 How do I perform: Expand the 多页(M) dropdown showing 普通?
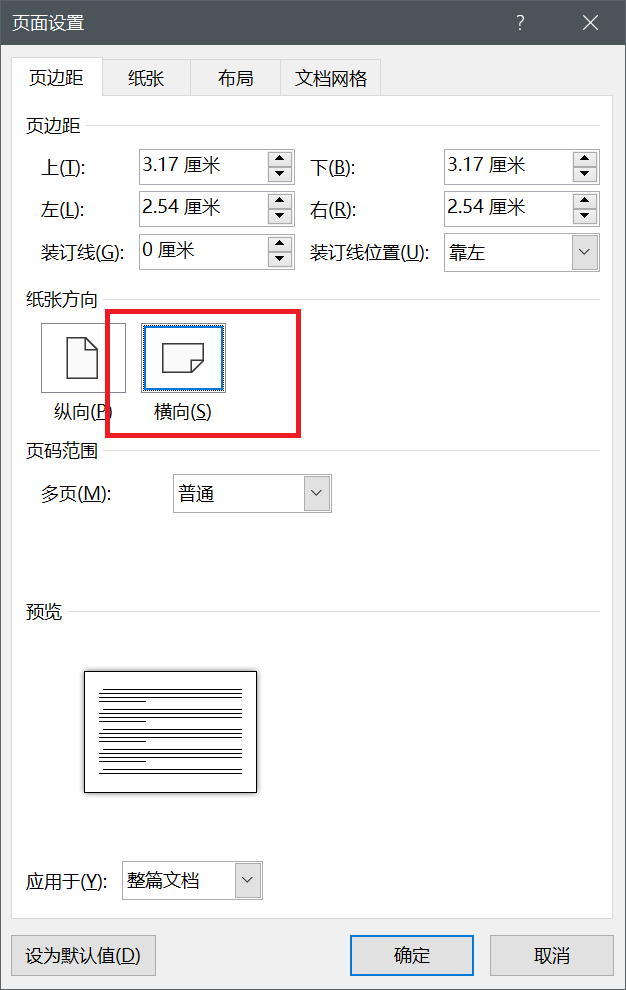coord(252,493)
